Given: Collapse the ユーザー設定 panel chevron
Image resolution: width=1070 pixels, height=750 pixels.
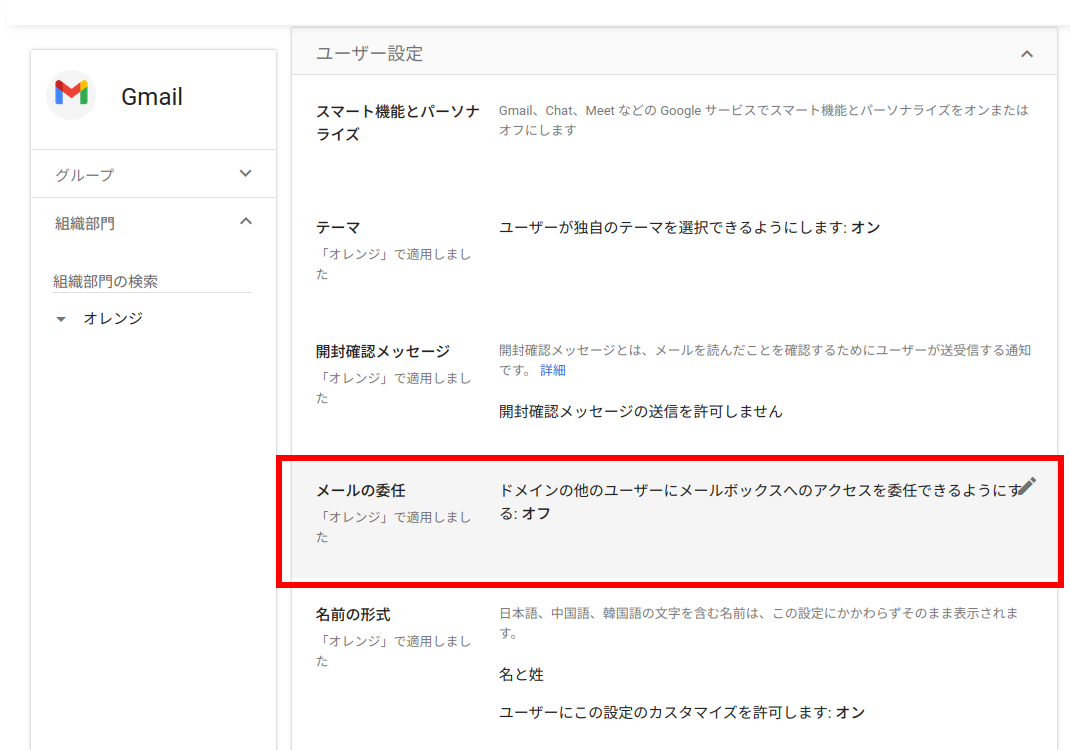Looking at the screenshot, I should 1026,54.
